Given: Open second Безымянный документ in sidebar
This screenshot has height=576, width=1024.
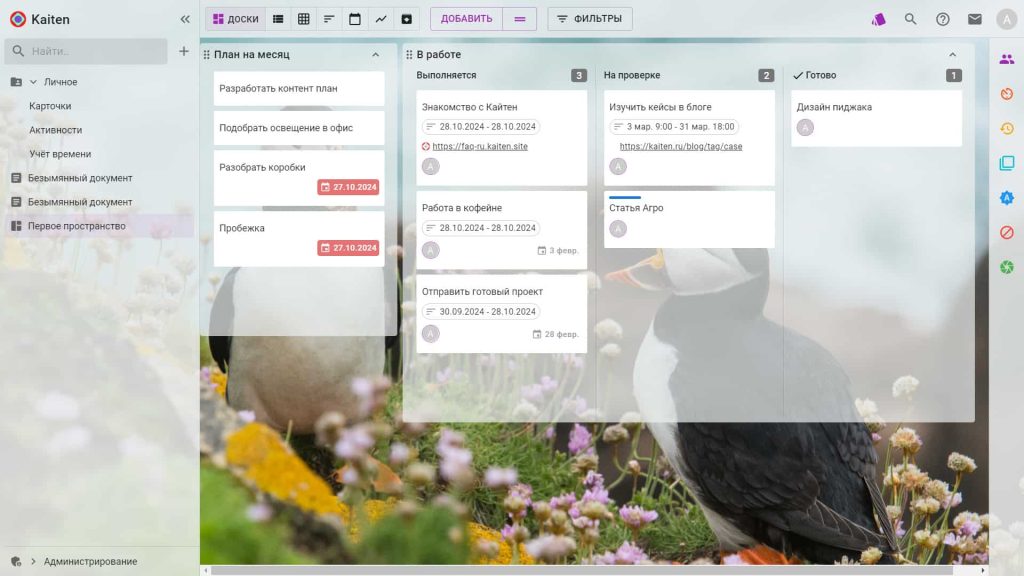Looking at the screenshot, I should pos(80,202).
